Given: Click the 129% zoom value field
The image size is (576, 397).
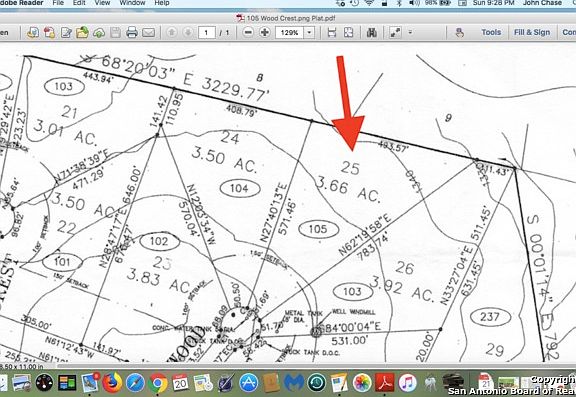Looking at the screenshot, I should pyautogui.click(x=289, y=33).
